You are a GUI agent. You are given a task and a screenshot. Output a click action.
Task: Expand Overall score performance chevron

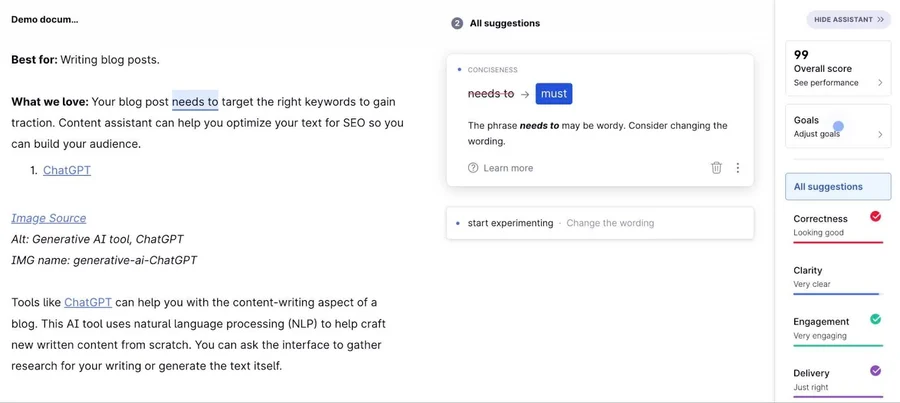point(880,83)
